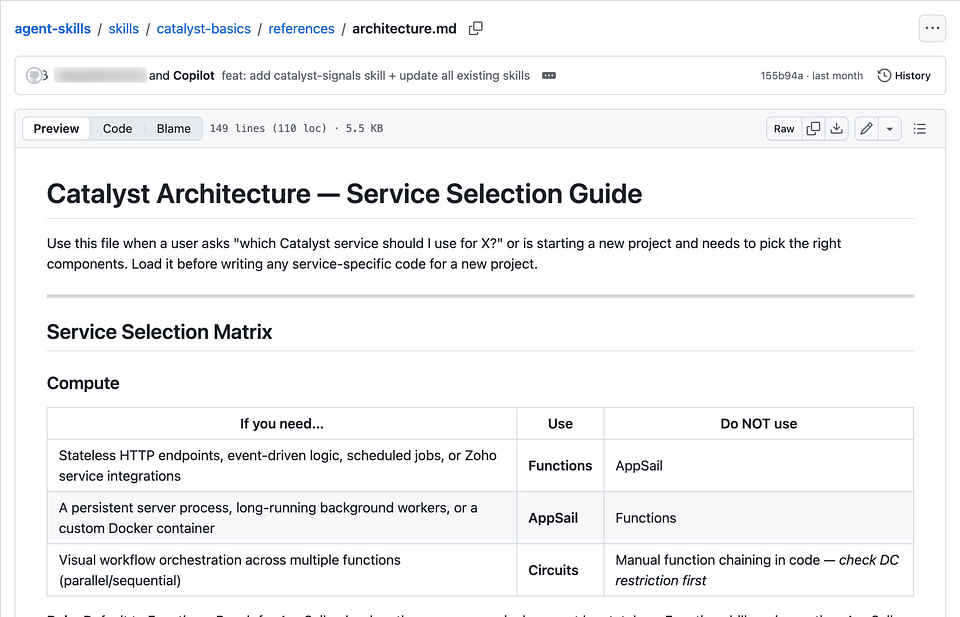The image size is (960, 617).
Task: Download the raw file icon
Action: tap(836, 129)
